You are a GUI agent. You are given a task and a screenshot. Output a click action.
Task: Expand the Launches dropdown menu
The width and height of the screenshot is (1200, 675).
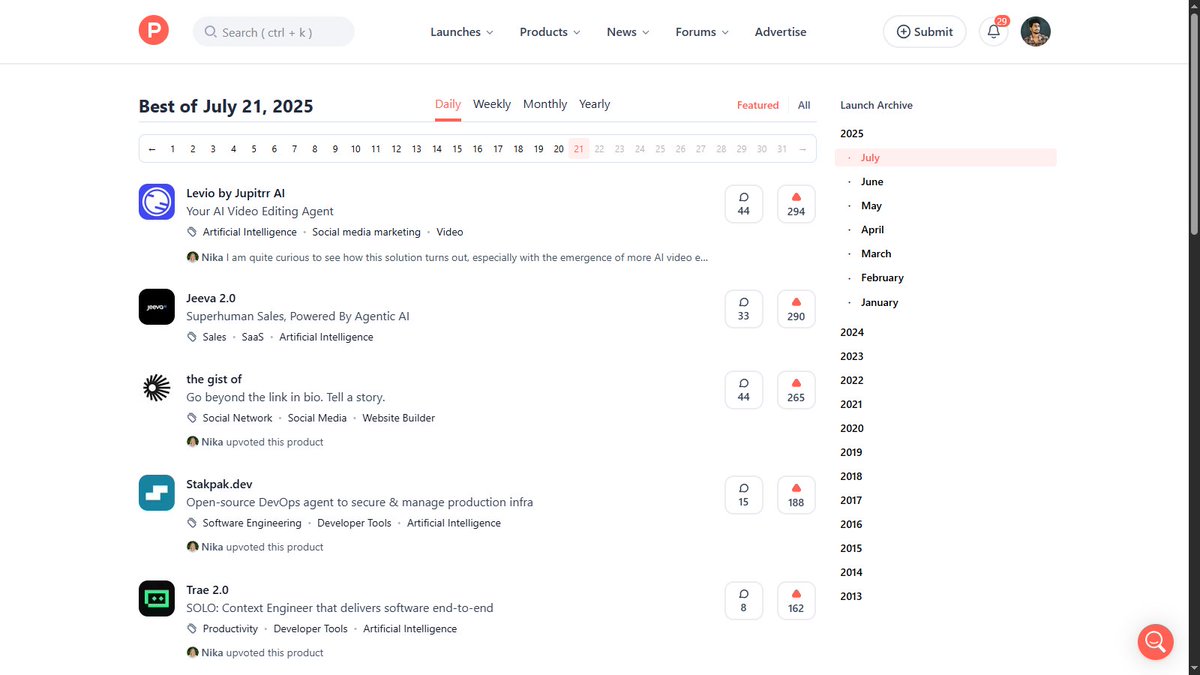[462, 32]
